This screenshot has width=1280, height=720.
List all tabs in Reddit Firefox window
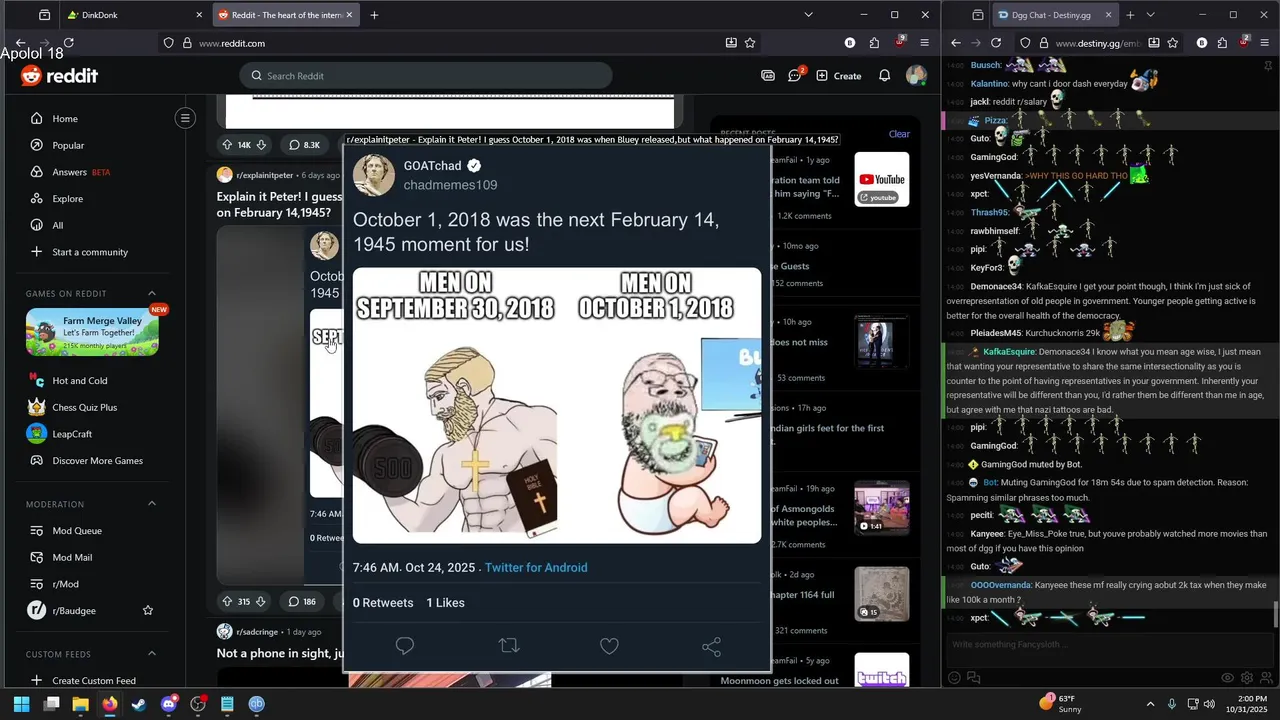pos(808,15)
